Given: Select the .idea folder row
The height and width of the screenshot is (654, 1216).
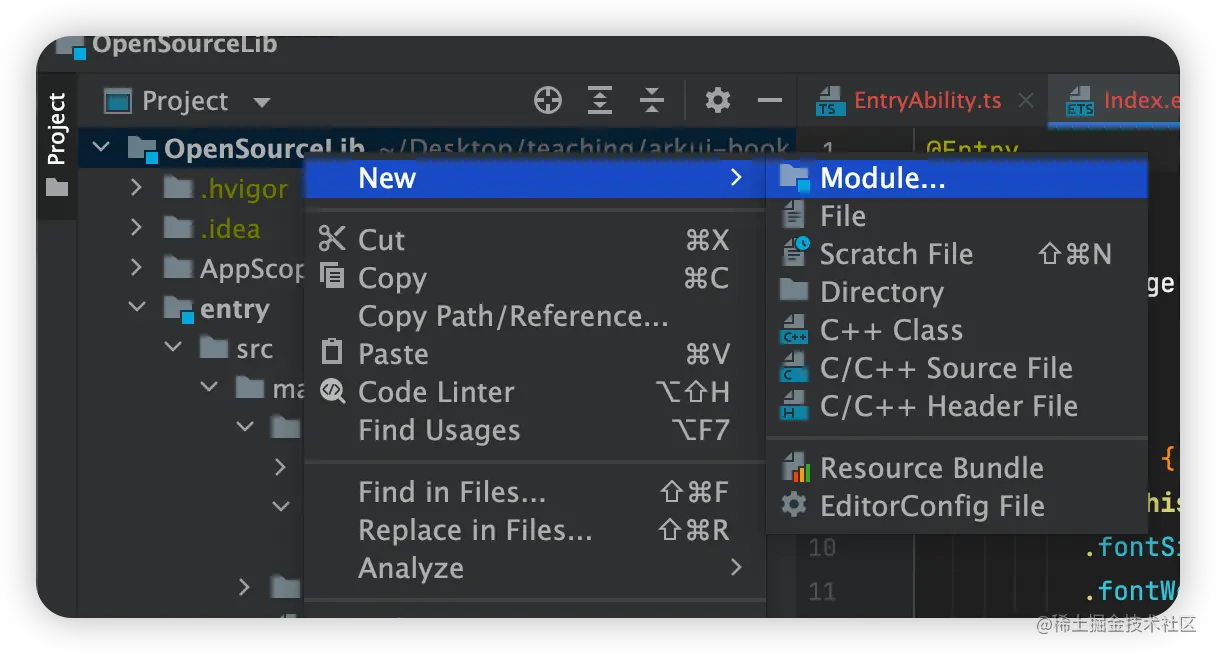Looking at the screenshot, I should pyautogui.click(x=190, y=228).
